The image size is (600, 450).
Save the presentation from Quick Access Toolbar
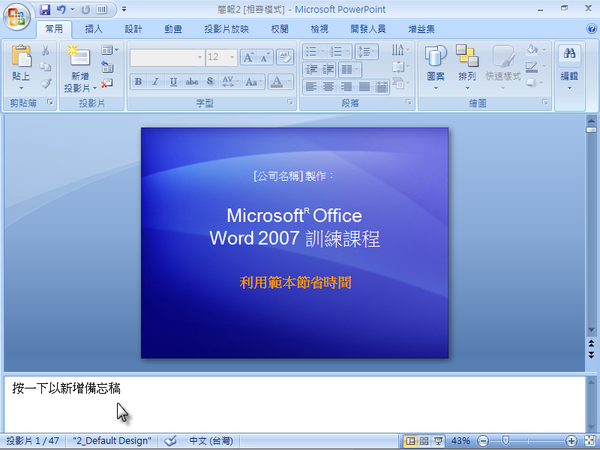pos(45,9)
